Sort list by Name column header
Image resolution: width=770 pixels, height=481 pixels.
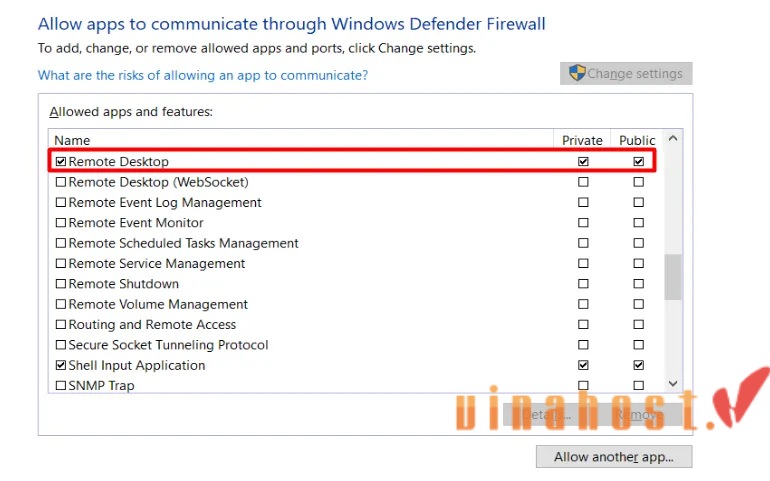pyautogui.click(x=301, y=141)
